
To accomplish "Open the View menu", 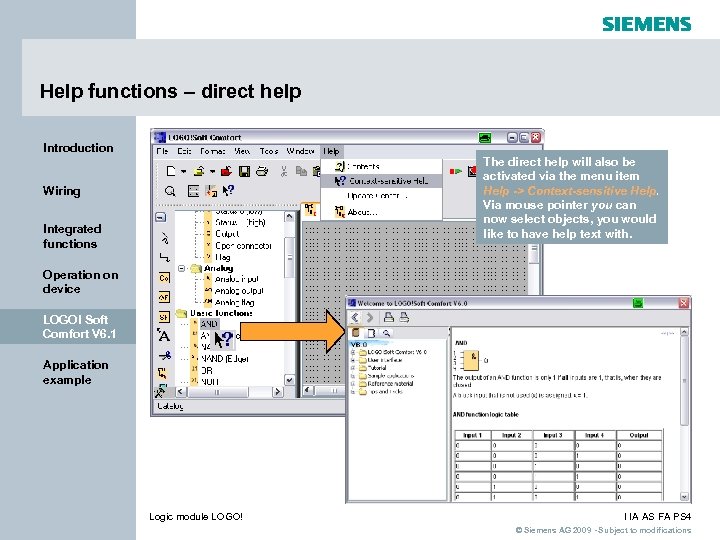I will (x=242, y=151).
